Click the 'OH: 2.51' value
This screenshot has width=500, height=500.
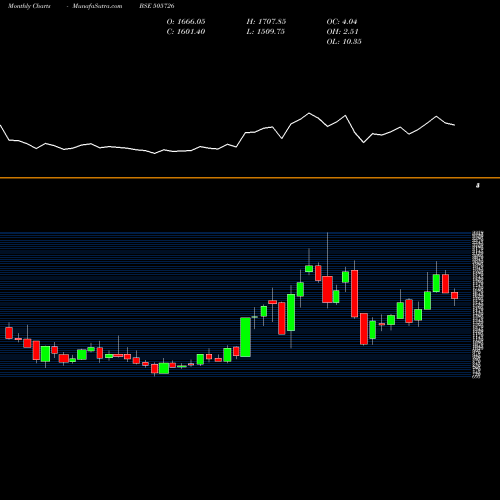coord(342,32)
